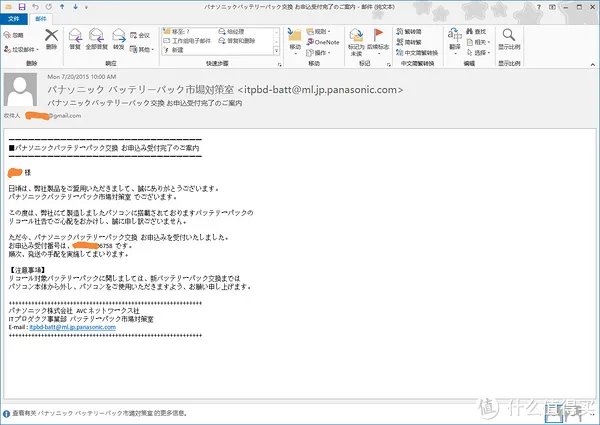Go to next item with down arrow
The height and width of the screenshot is (425, 600).
[75, 7]
